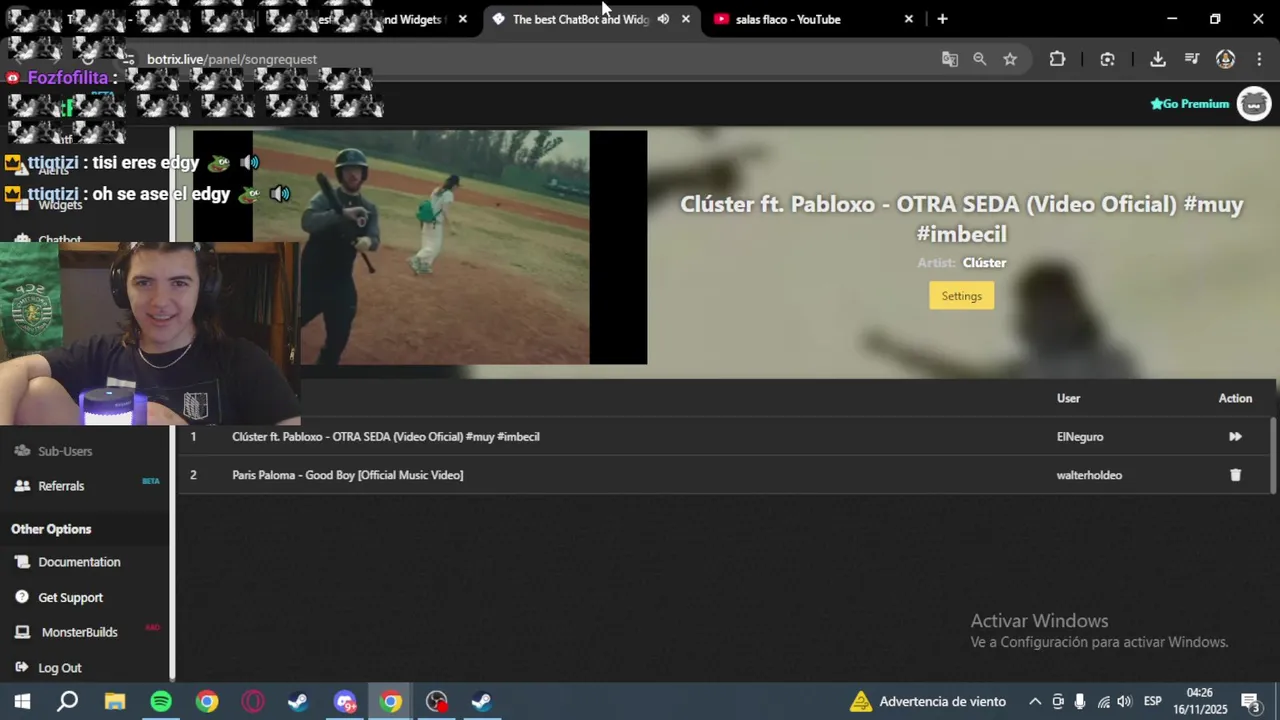Open the volume control in system tray
This screenshot has width=1280, height=720.
[x=1125, y=701]
